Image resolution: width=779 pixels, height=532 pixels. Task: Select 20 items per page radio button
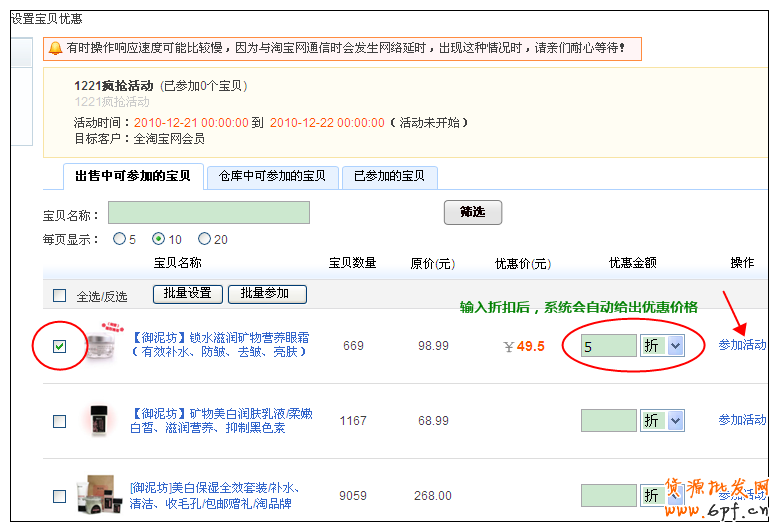pyautogui.click(x=204, y=239)
